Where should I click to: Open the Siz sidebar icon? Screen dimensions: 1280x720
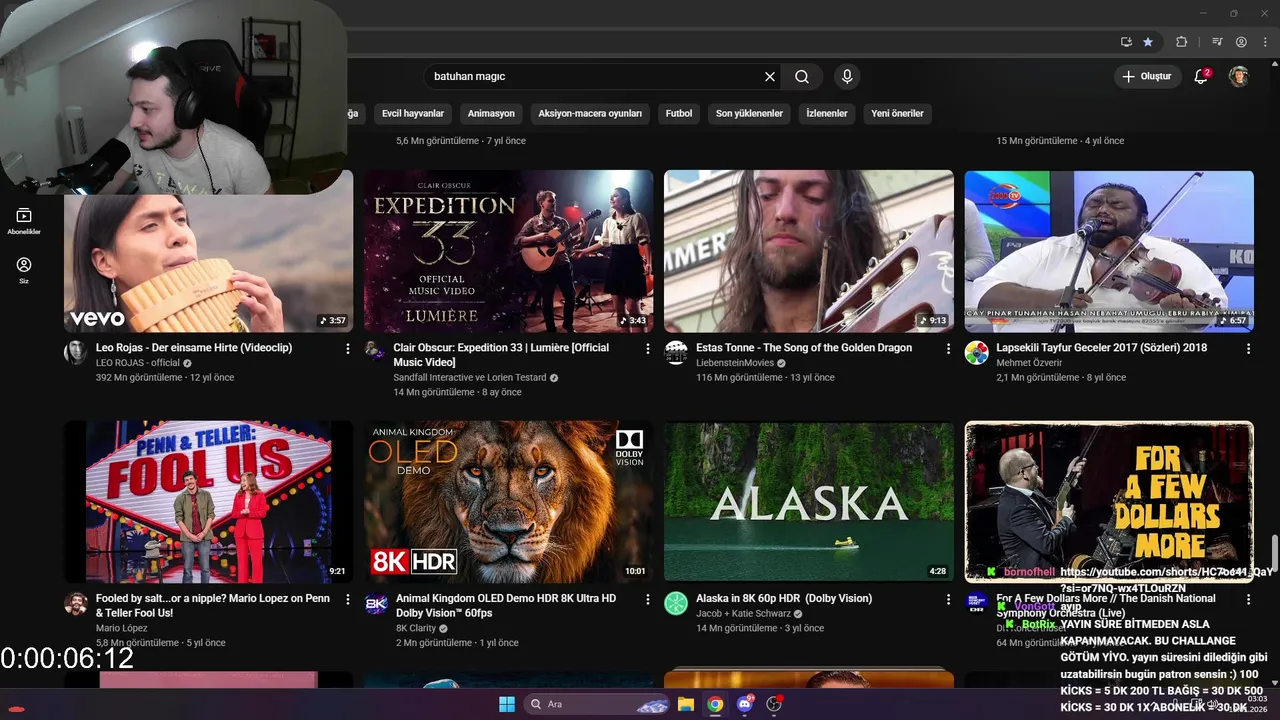pyautogui.click(x=24, y=270)
